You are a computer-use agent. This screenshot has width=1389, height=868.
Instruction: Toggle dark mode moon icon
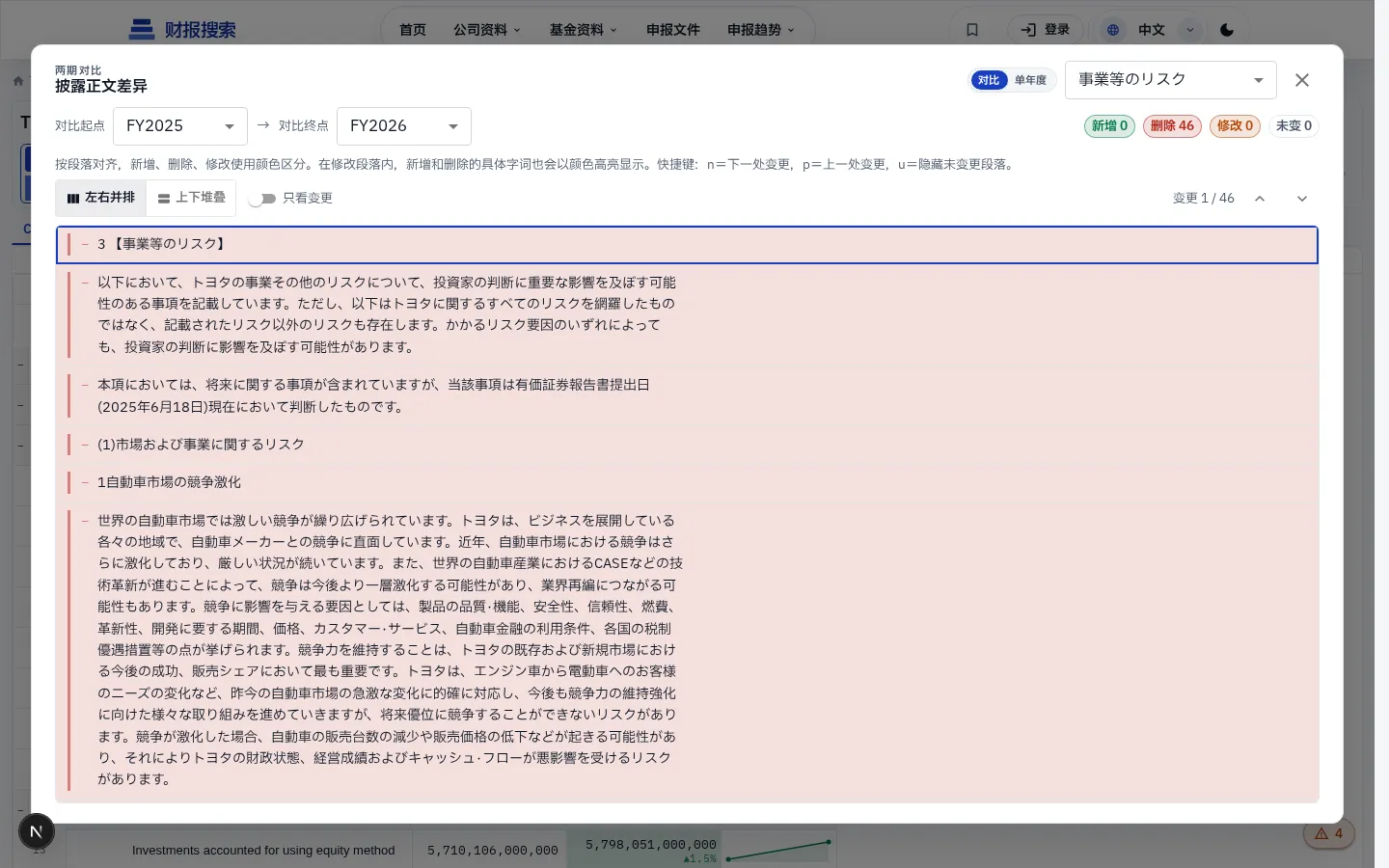coord(1227,30)
